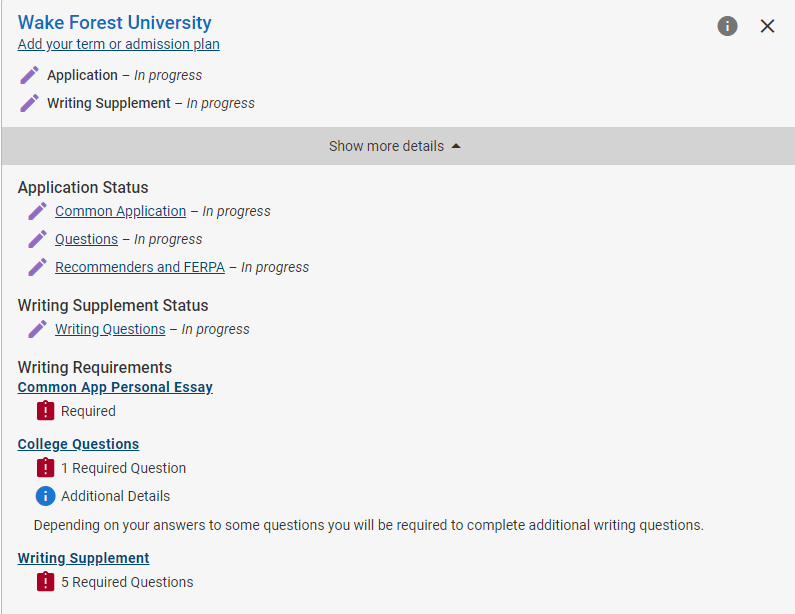Click red icon beside 5 Required Questions

pos(46,582)
